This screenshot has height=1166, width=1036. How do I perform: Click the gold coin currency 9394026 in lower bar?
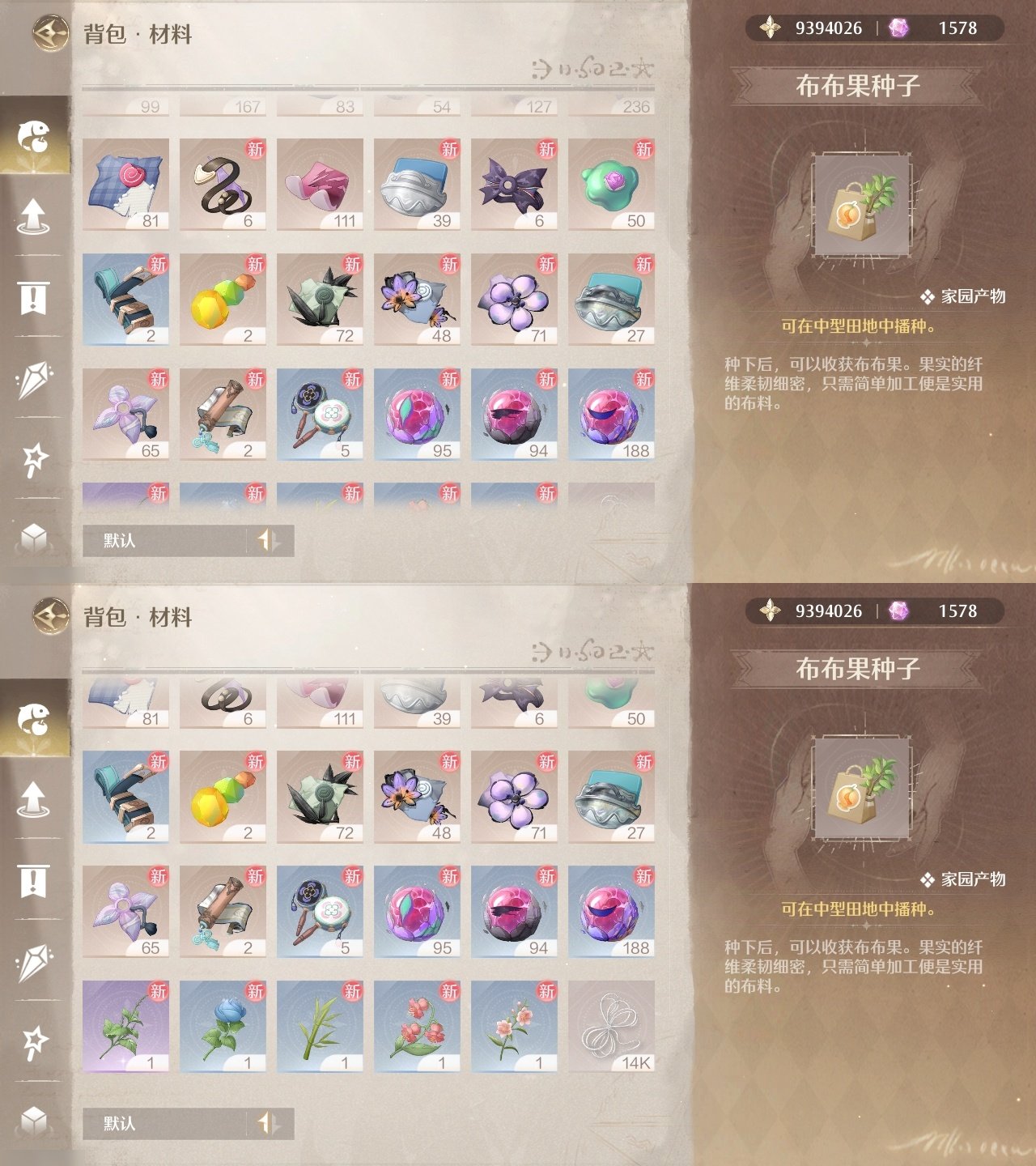click(x=812, y=611)
